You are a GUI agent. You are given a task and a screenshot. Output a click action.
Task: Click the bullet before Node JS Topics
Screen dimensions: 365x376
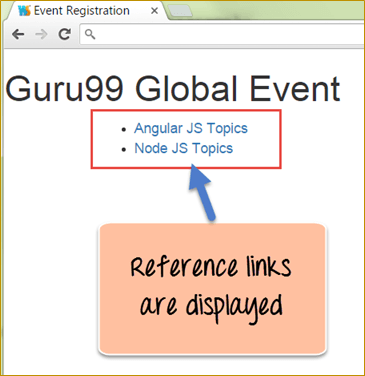[124, 150]
